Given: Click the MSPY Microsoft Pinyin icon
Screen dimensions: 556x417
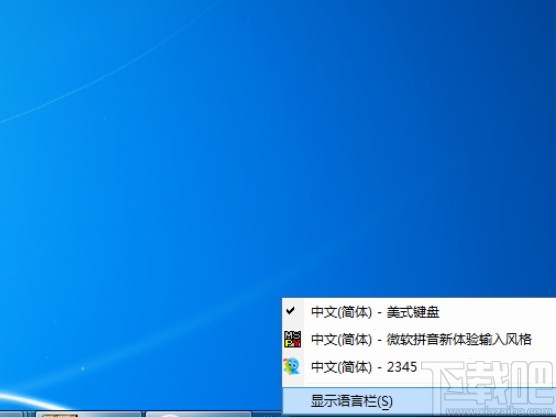Looking at the screenshot, I should (x=293, y=339).
